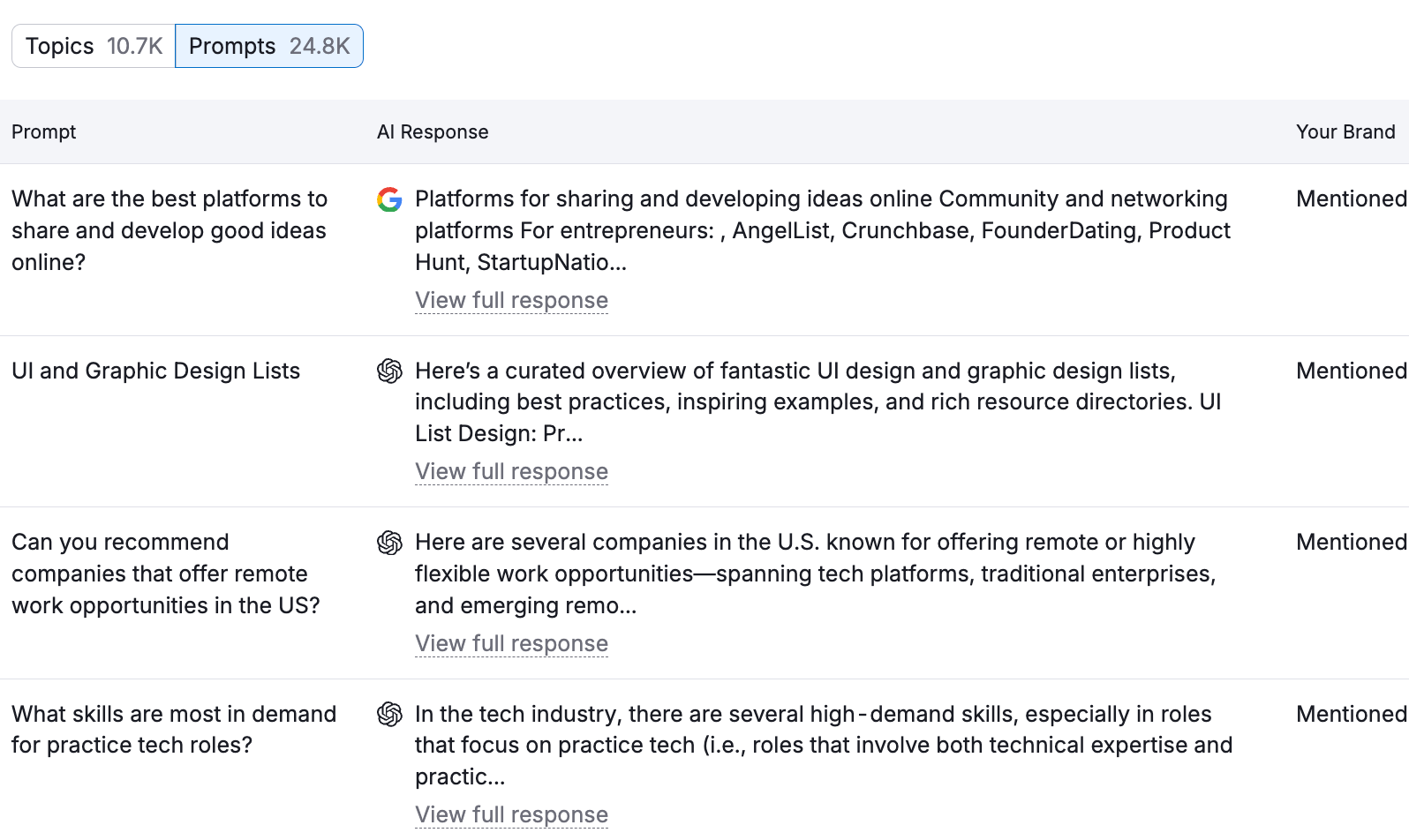
Task: Click Mentioned status in the AngelList response row
Action: click(x=1350, y=199)
